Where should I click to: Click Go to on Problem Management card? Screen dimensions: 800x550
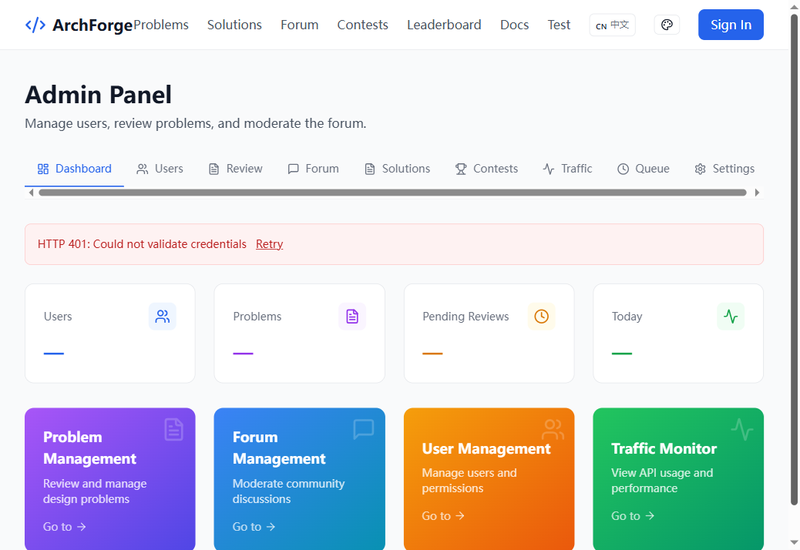tap(64, 527)
